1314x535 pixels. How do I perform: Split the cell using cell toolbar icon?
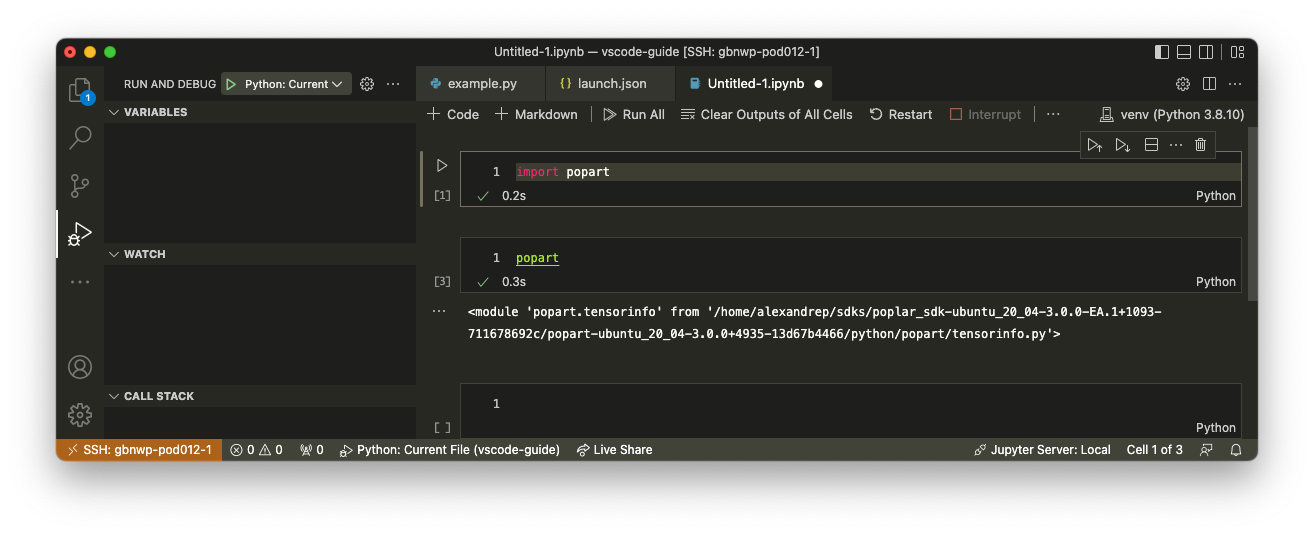1151,145
